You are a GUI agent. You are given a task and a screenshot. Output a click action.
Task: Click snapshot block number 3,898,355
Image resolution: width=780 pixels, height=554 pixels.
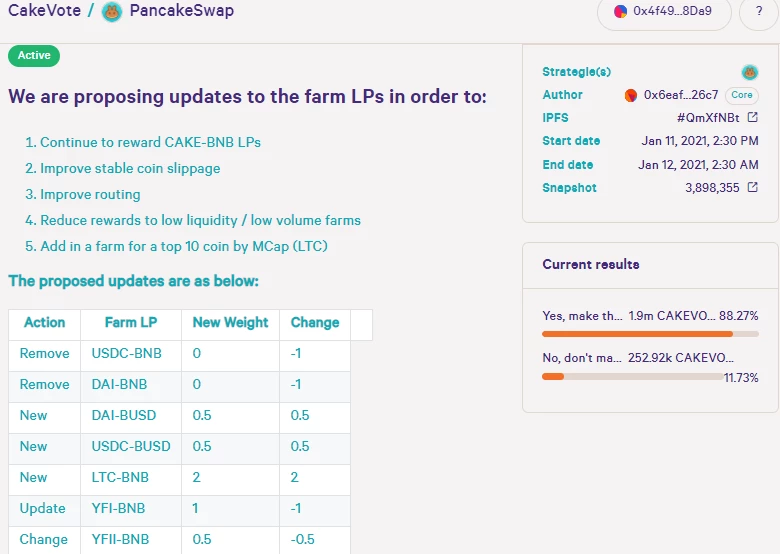coord(712,188)
